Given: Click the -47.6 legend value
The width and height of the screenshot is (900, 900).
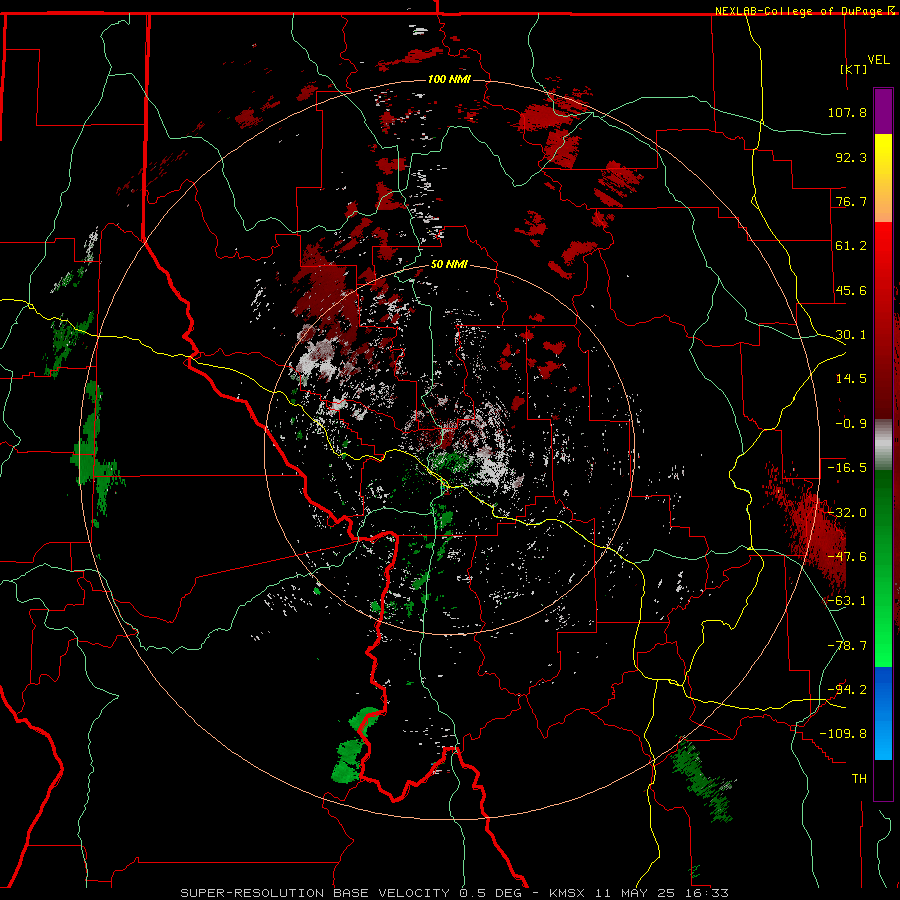Looking at the screenshot, I should 847,557.
